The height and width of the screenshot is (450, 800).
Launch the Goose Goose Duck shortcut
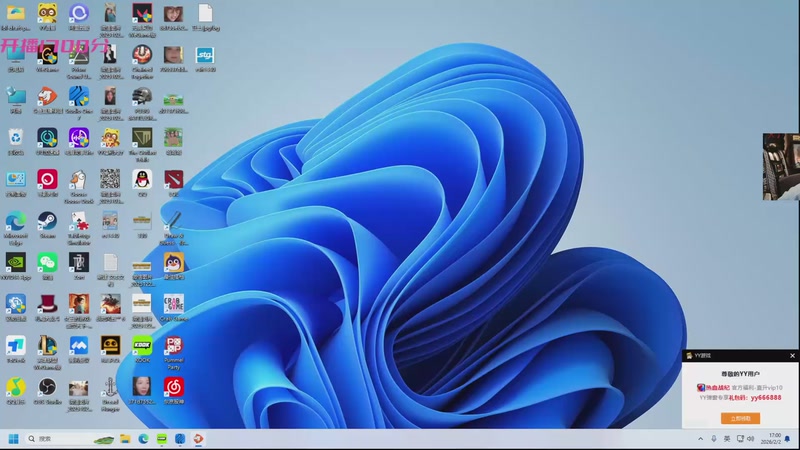79,180
